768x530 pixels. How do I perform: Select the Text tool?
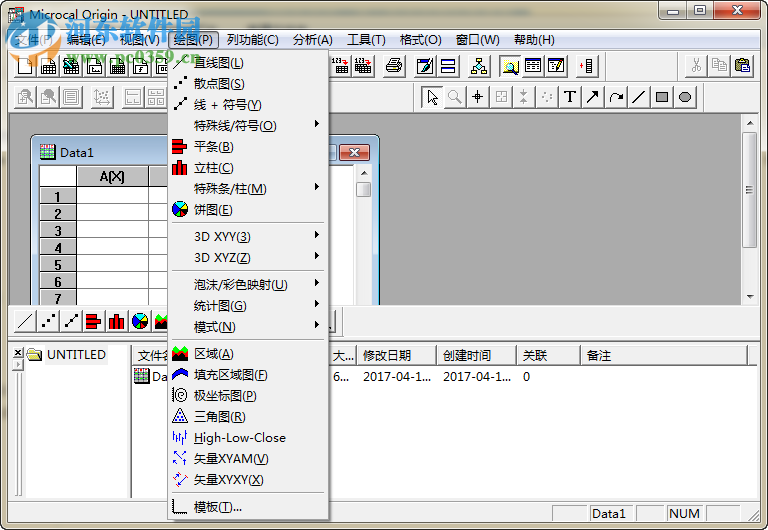570,97
